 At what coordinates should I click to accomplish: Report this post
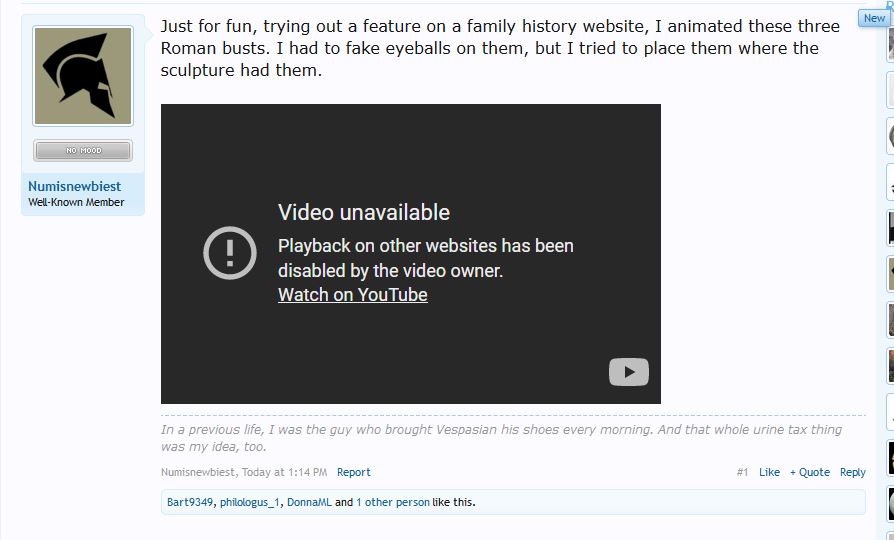pos(353,472)
